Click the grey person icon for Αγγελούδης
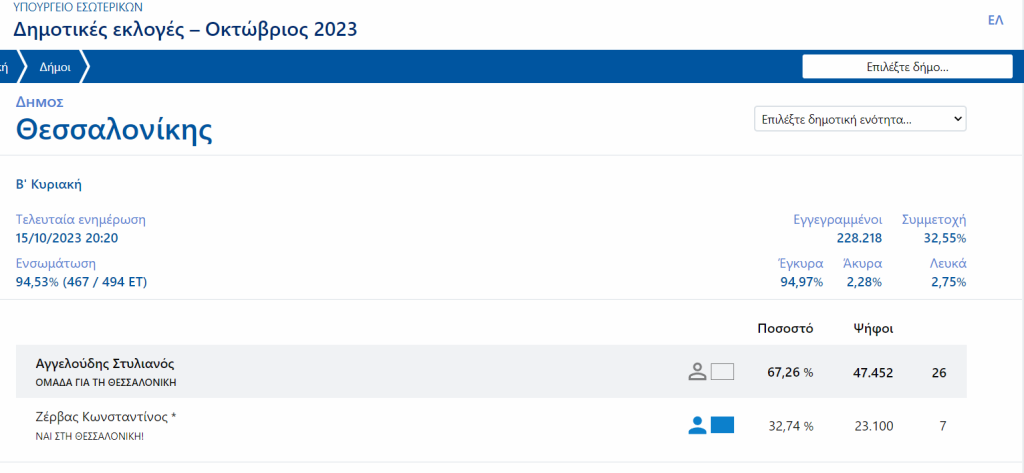This screenshot has width=1024, height=473. tap(697, 372)
